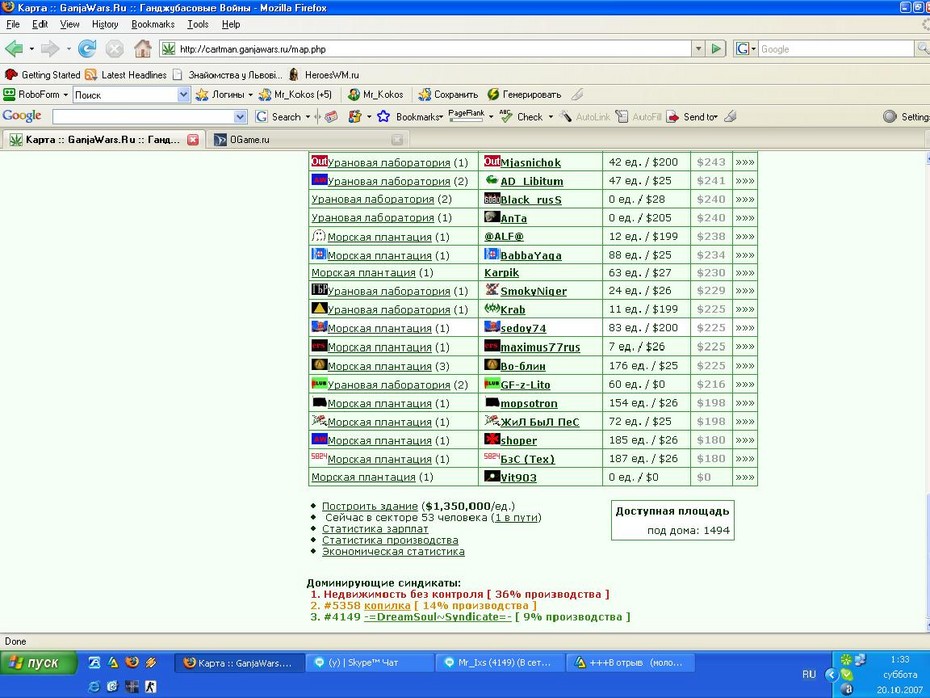Click the AutoFill toolbar button
The height and width of the screenshot is (698, 930).
(639, 117)
